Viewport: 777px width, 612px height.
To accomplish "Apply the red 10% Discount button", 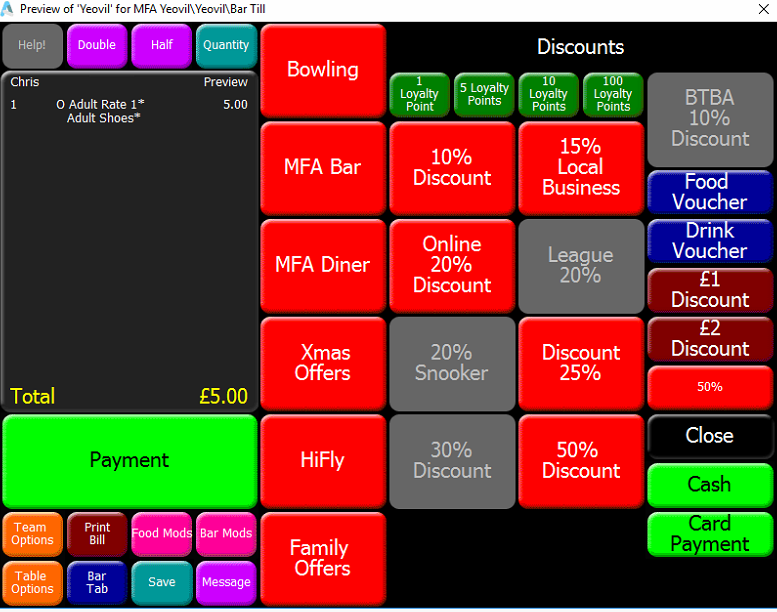I will point(452,167).
